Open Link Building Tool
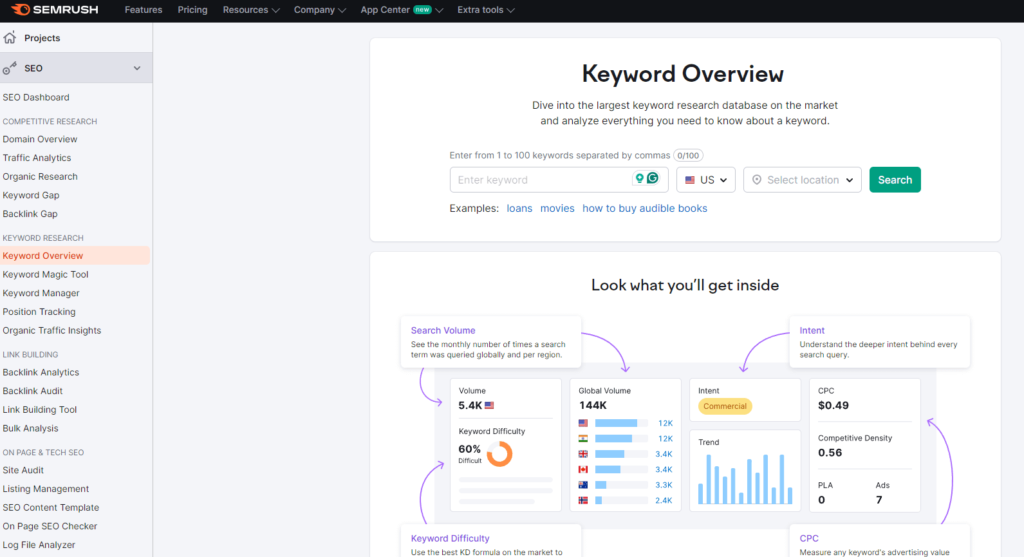 click(40, 409)
